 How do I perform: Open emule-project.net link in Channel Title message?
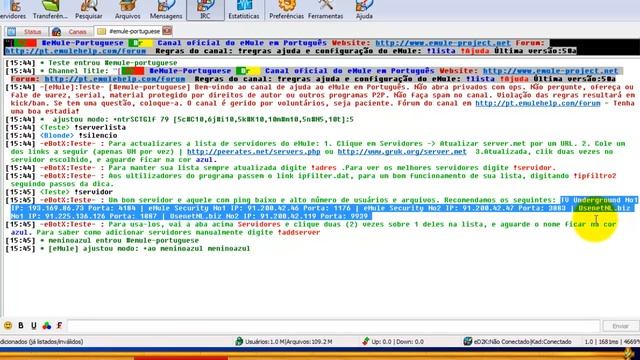coord(550,71)
